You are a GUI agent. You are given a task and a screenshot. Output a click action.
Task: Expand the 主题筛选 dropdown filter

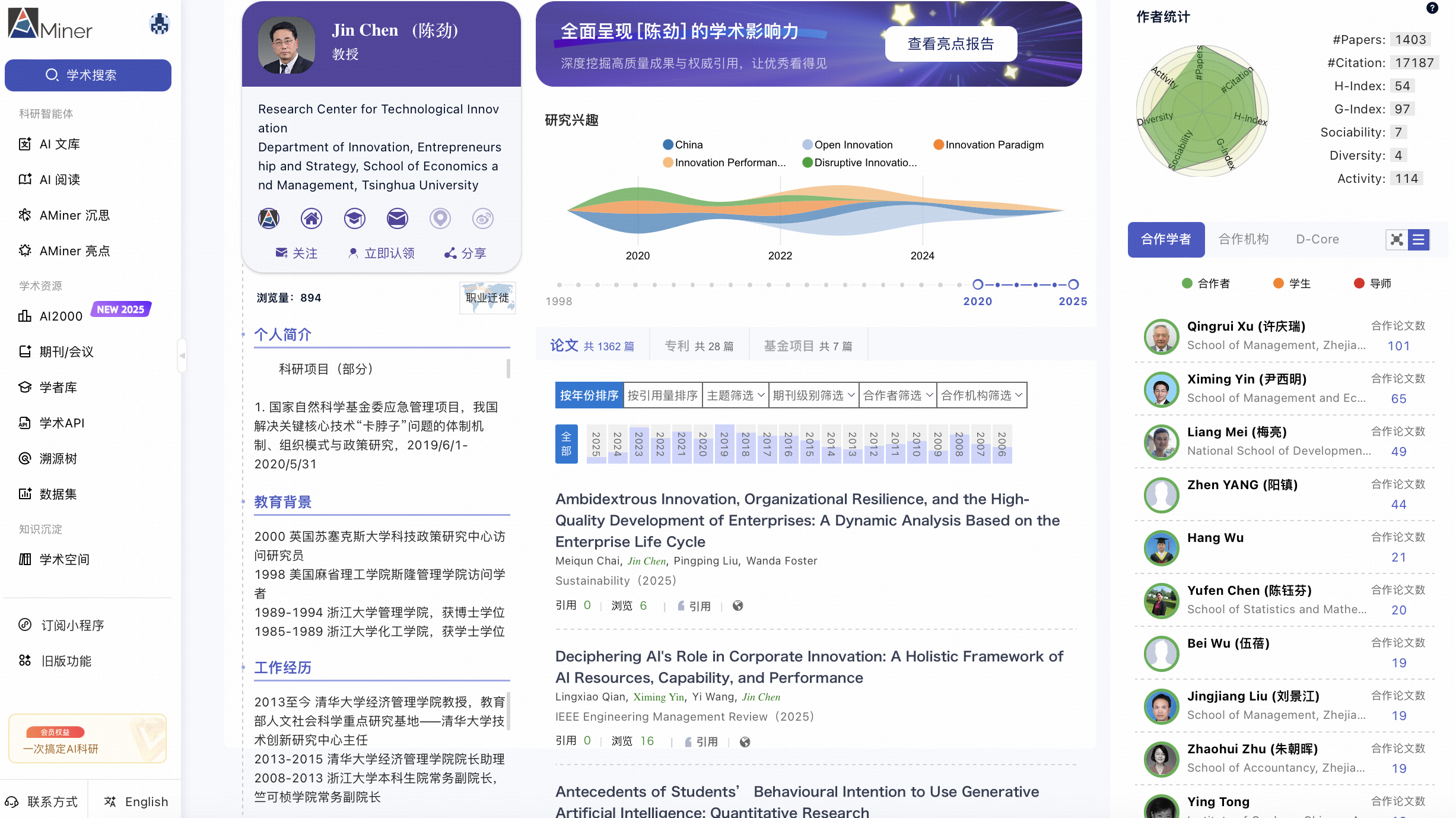pyautogui.click(x=735, y=395)
